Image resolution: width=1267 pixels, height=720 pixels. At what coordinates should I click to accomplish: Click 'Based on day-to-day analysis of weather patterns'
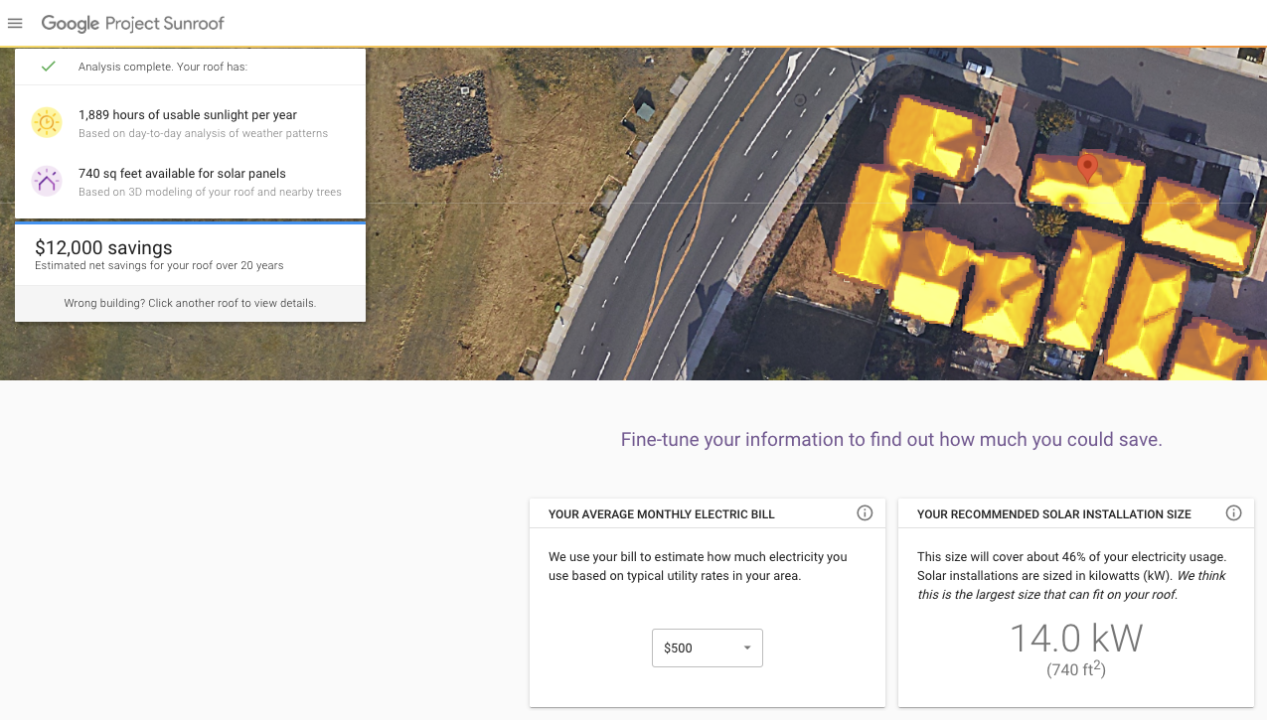tap(203, 133)
